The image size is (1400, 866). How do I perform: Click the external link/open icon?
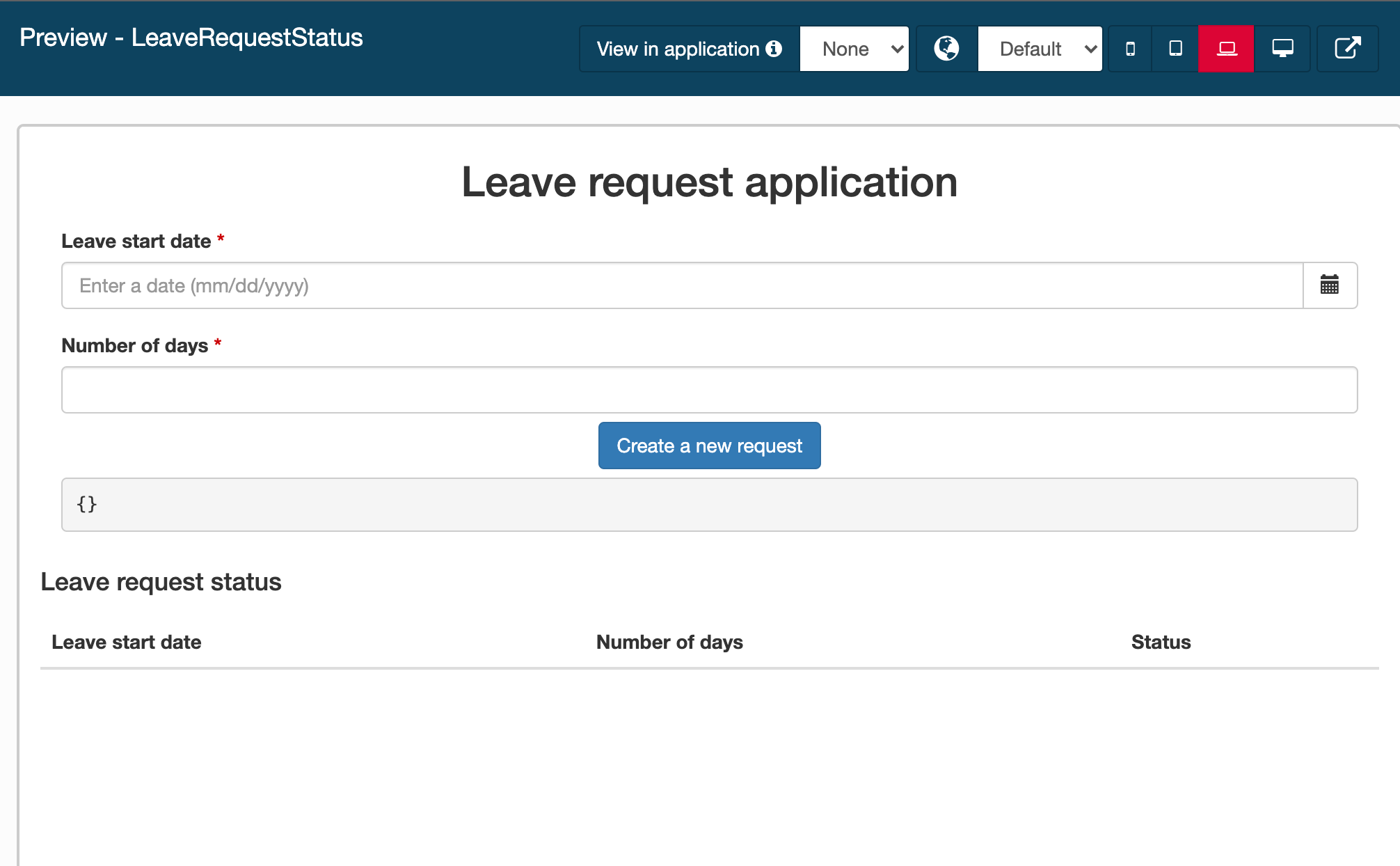pyautogui.click(x=1348, y=48)
